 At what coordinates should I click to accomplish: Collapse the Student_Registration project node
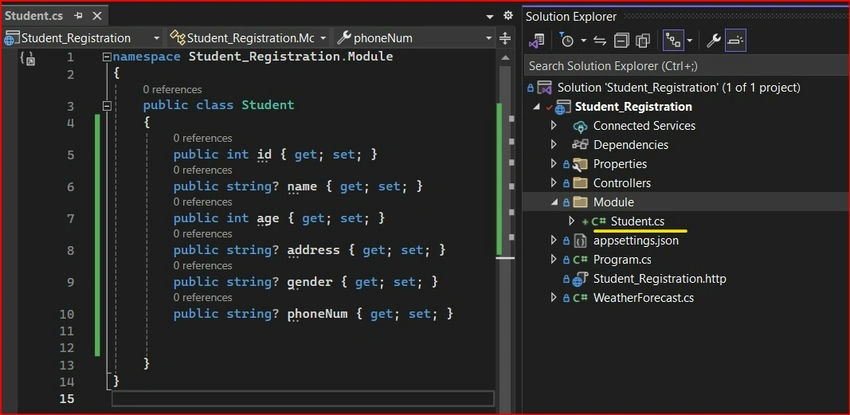537,107
